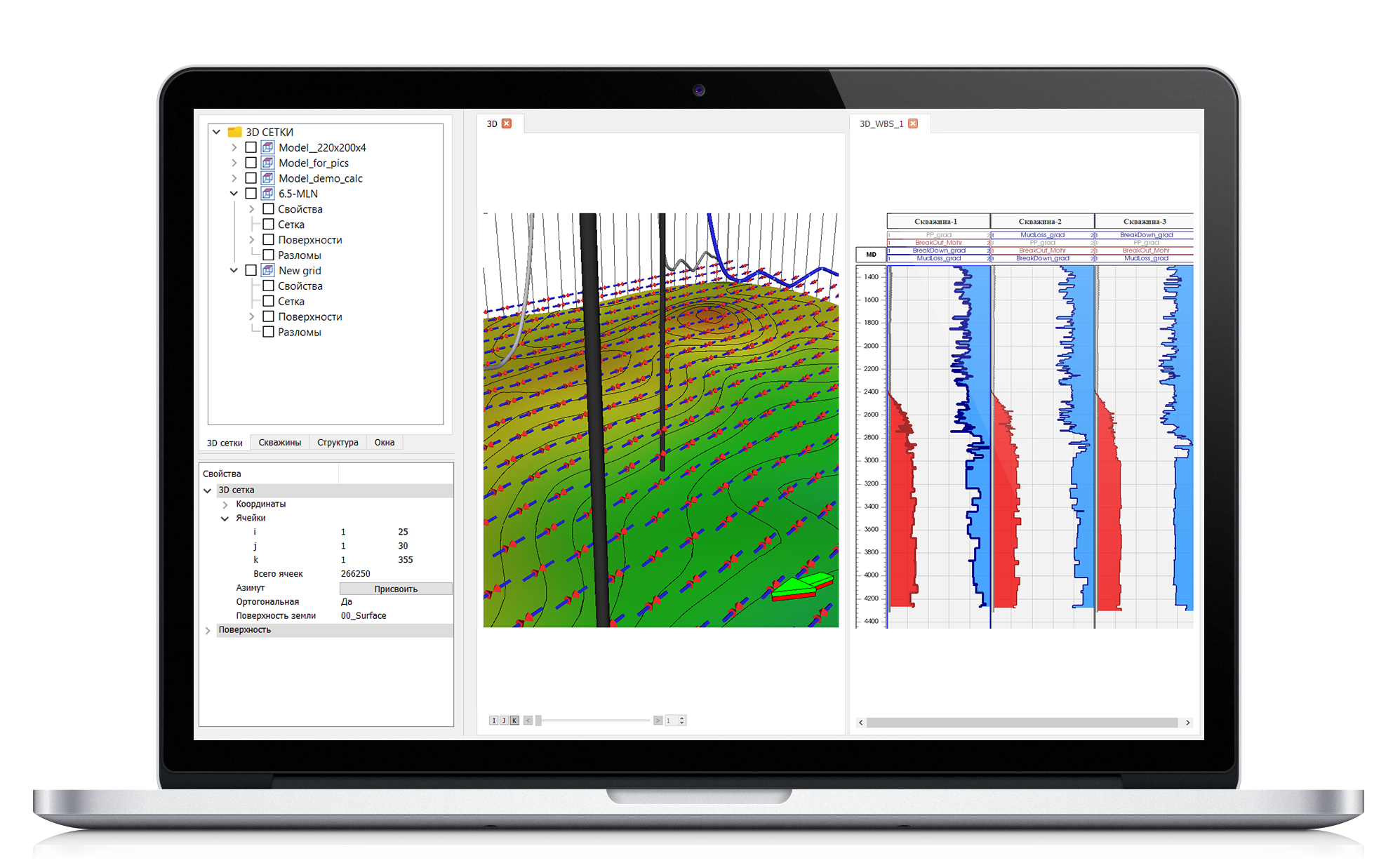Click the Model_for_pics grid icon
The height and width of the screenshot is (863, 1400).
coord(267,163)
